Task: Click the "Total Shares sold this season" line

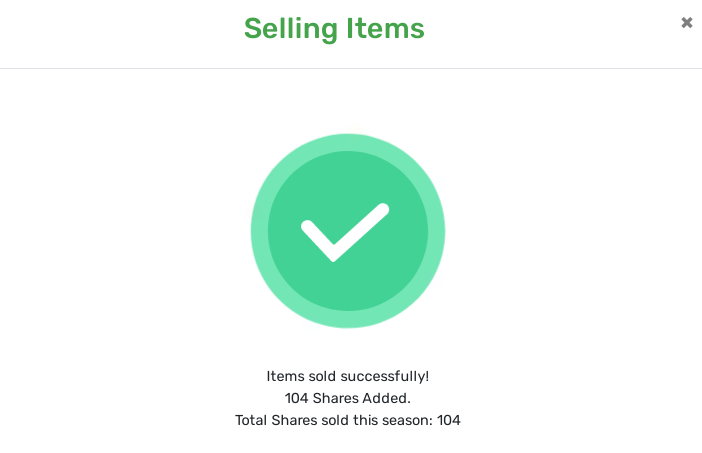Action: pyautogui.click(x=348, y=420)
